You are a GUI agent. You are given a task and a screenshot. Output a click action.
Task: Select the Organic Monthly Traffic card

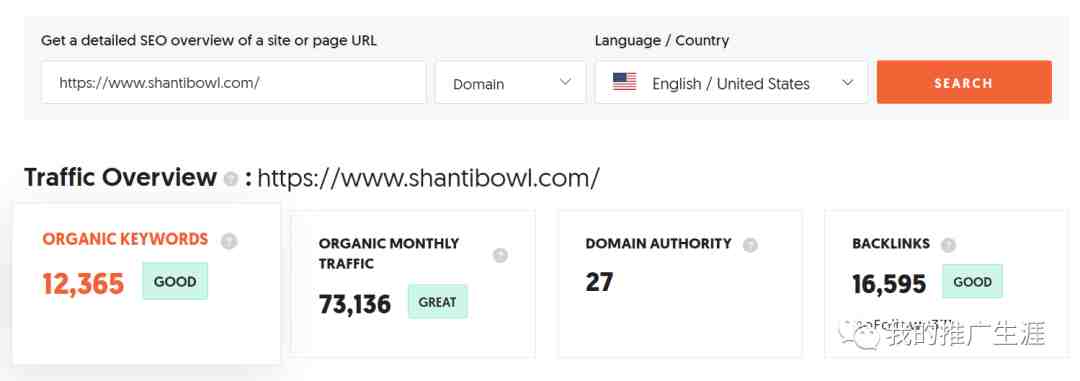(413, 284)
